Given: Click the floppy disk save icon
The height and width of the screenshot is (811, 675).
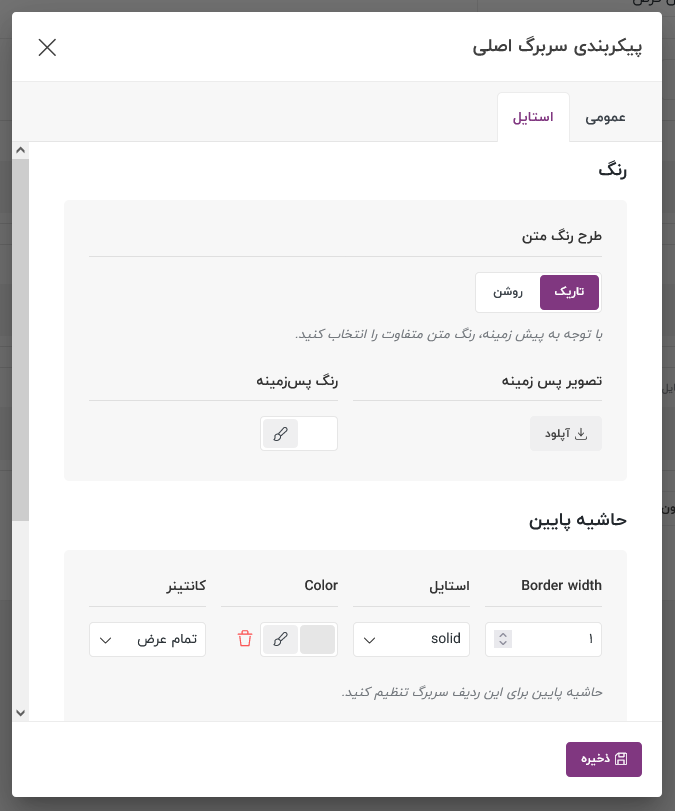Looking at the screenshot, I should click(621, 759).
